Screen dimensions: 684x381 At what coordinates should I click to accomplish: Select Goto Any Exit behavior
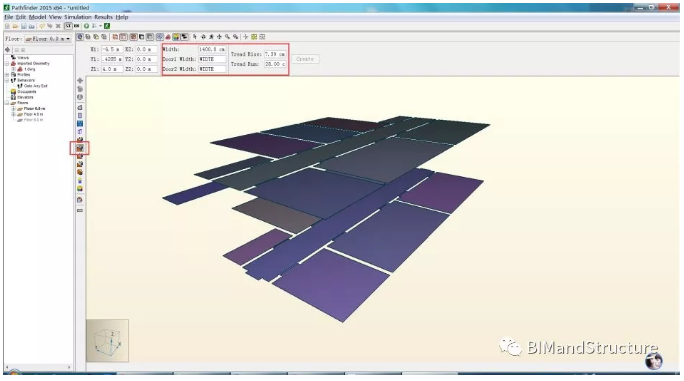tap(35, 86)
